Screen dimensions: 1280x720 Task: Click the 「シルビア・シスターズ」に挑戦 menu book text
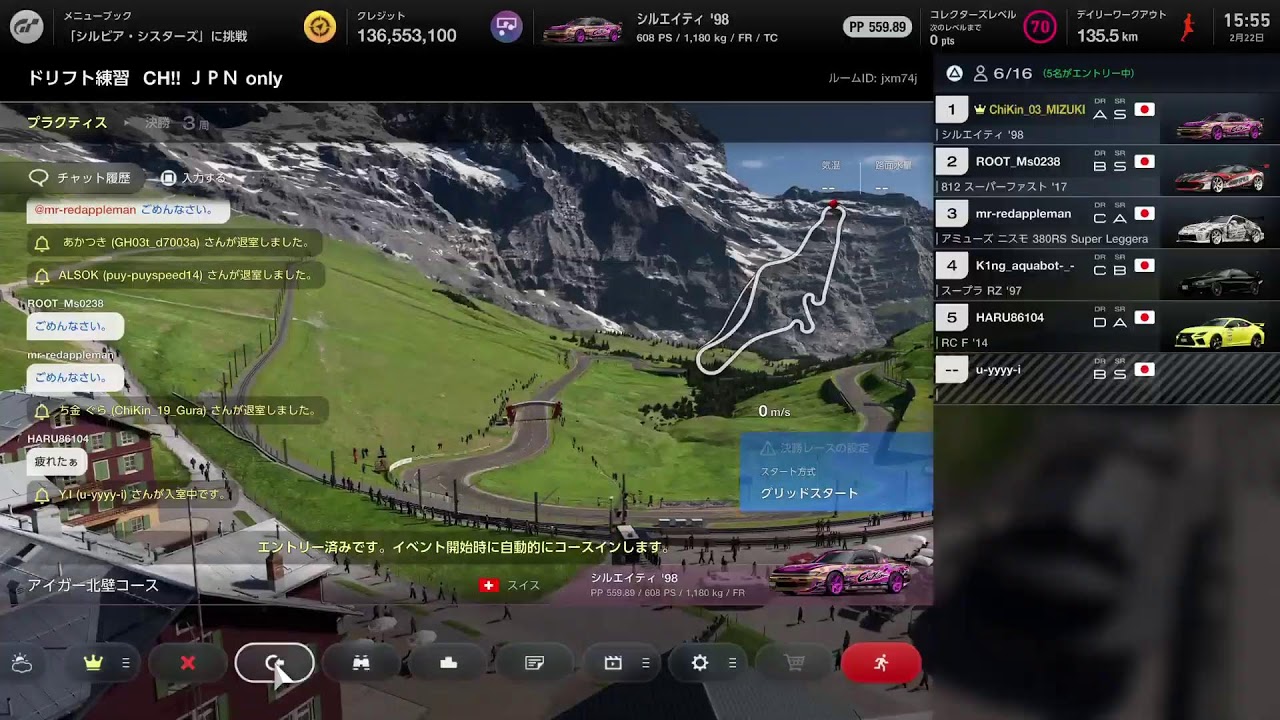pyautogui.click(x=155, y=36)
